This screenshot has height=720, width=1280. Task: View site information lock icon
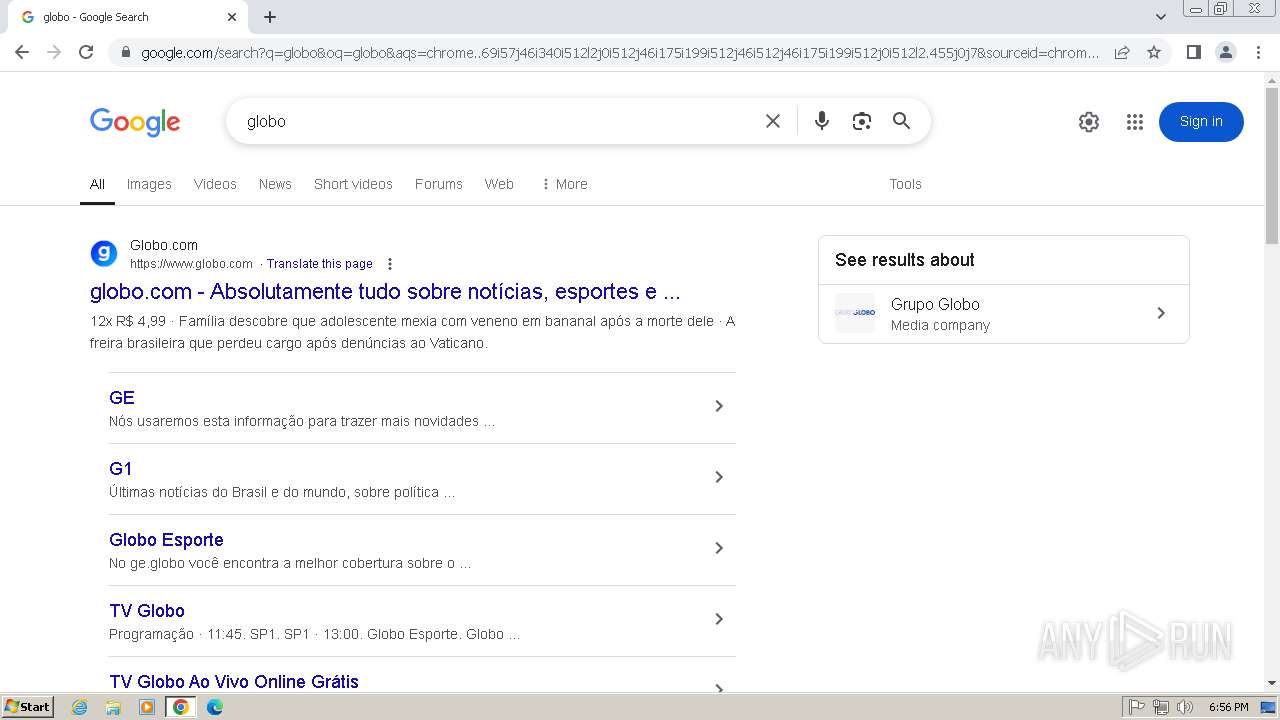(x=126, y=52)
